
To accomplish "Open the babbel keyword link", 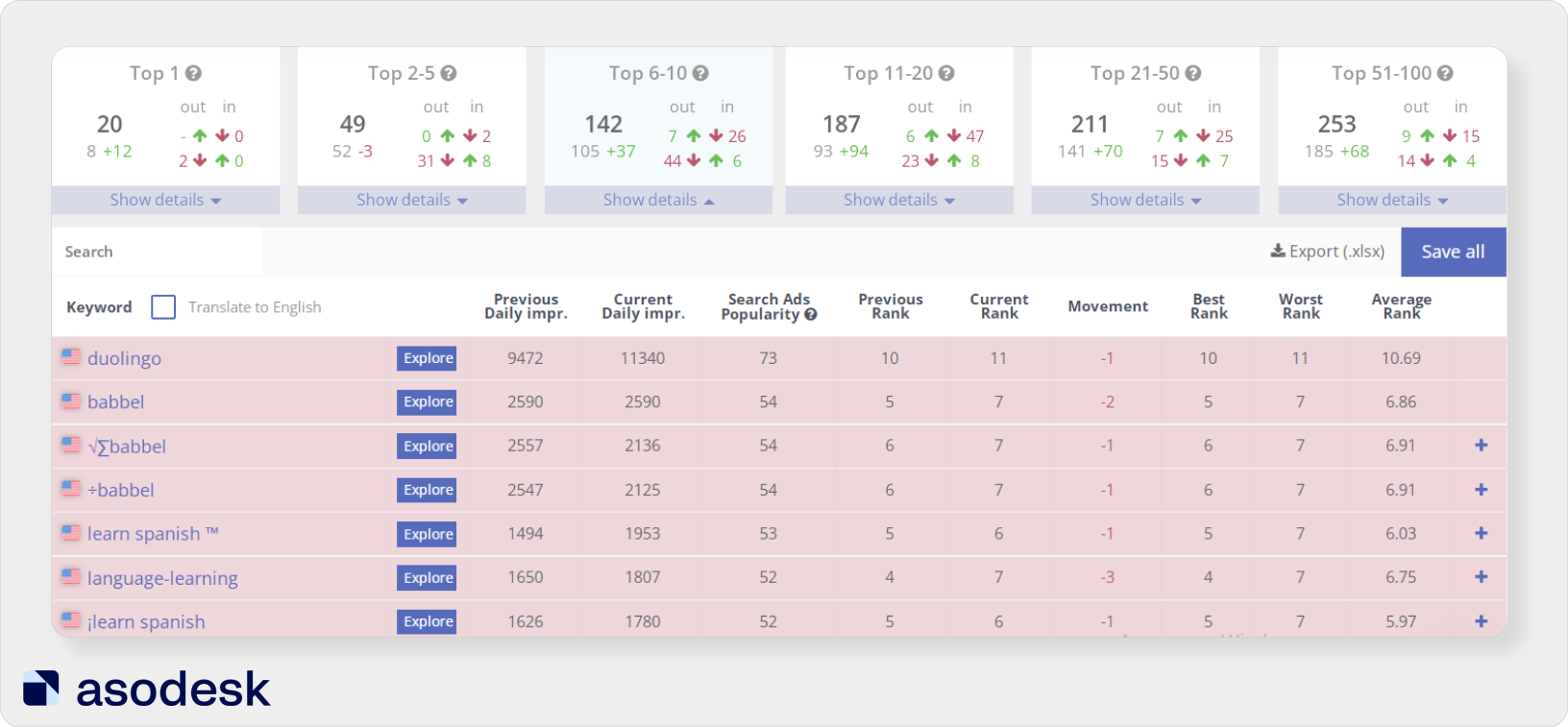I will point(115,401).
